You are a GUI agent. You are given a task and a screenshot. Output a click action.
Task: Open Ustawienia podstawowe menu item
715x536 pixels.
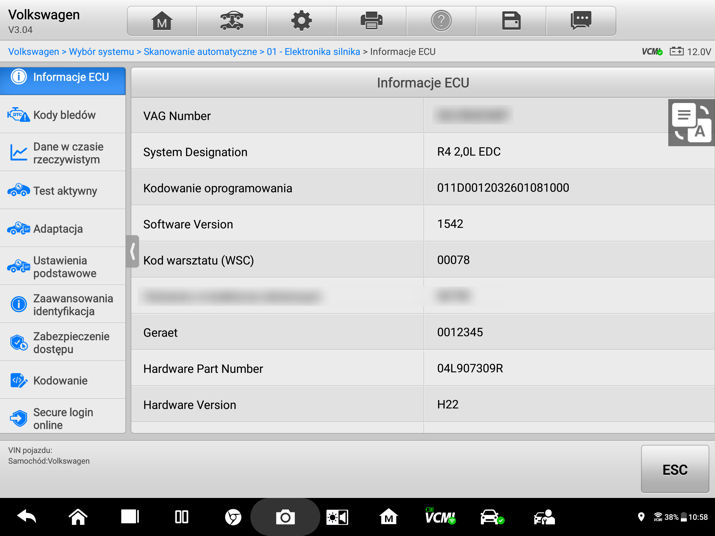[62, 266]
